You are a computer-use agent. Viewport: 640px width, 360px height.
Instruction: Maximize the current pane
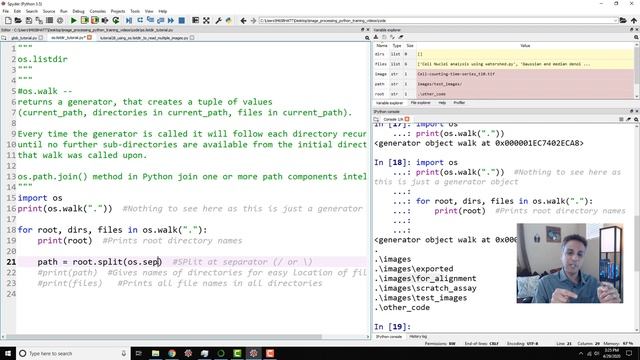pyautogui.click(x=196, y=20)
